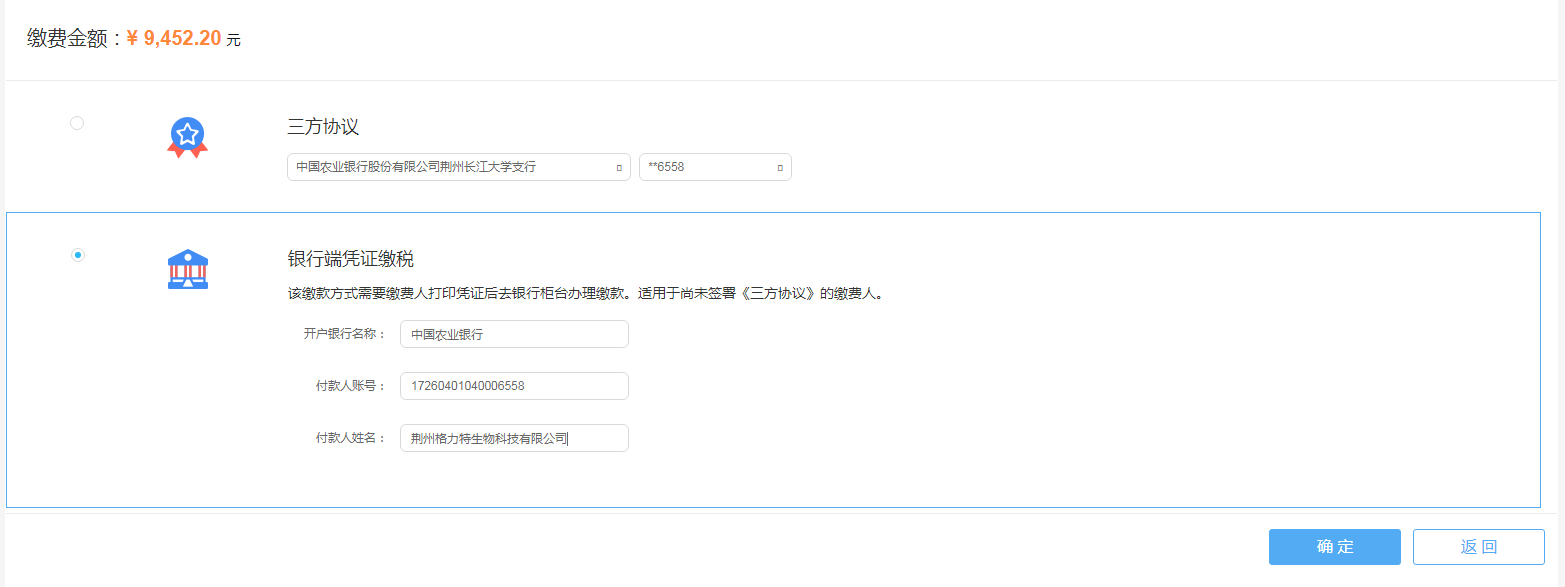Click the blue star ribbon badge icon

click(187, 138)
